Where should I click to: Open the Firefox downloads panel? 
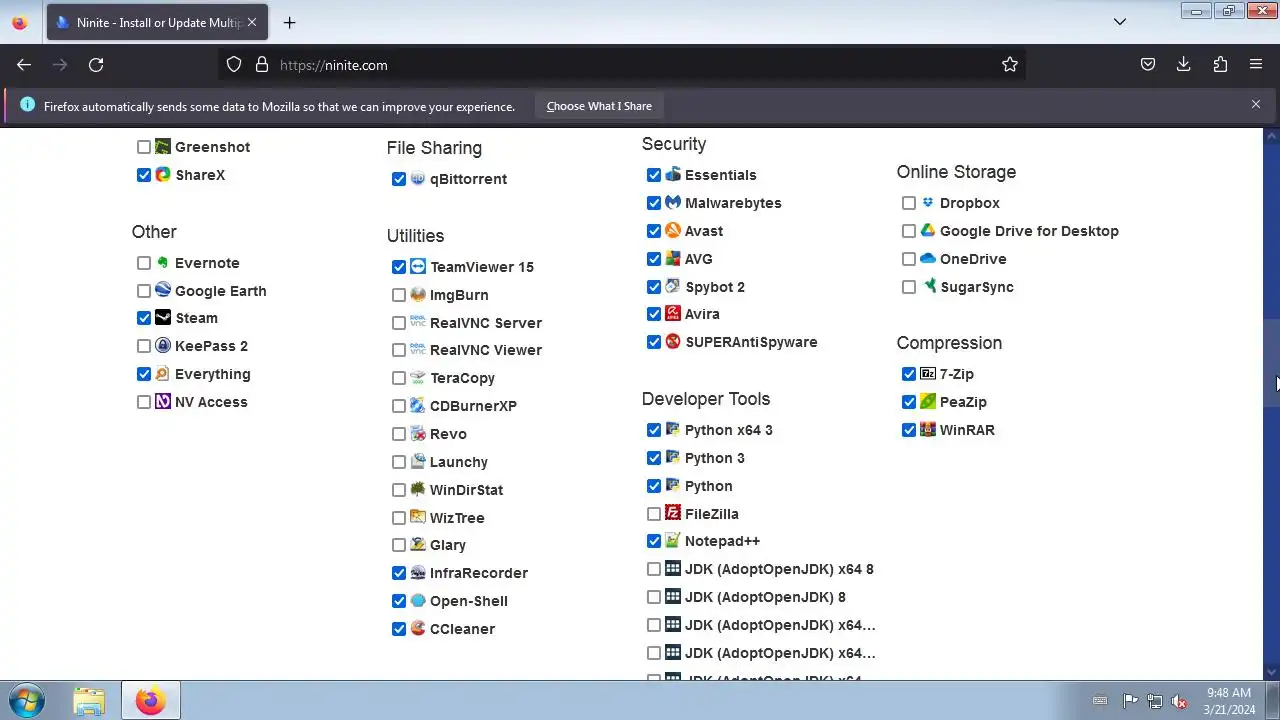[1184, 65]
